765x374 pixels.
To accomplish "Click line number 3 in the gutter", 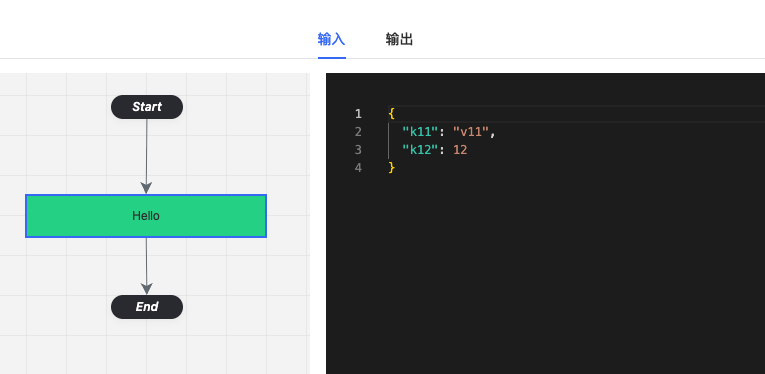I will (x=359, y=150).
